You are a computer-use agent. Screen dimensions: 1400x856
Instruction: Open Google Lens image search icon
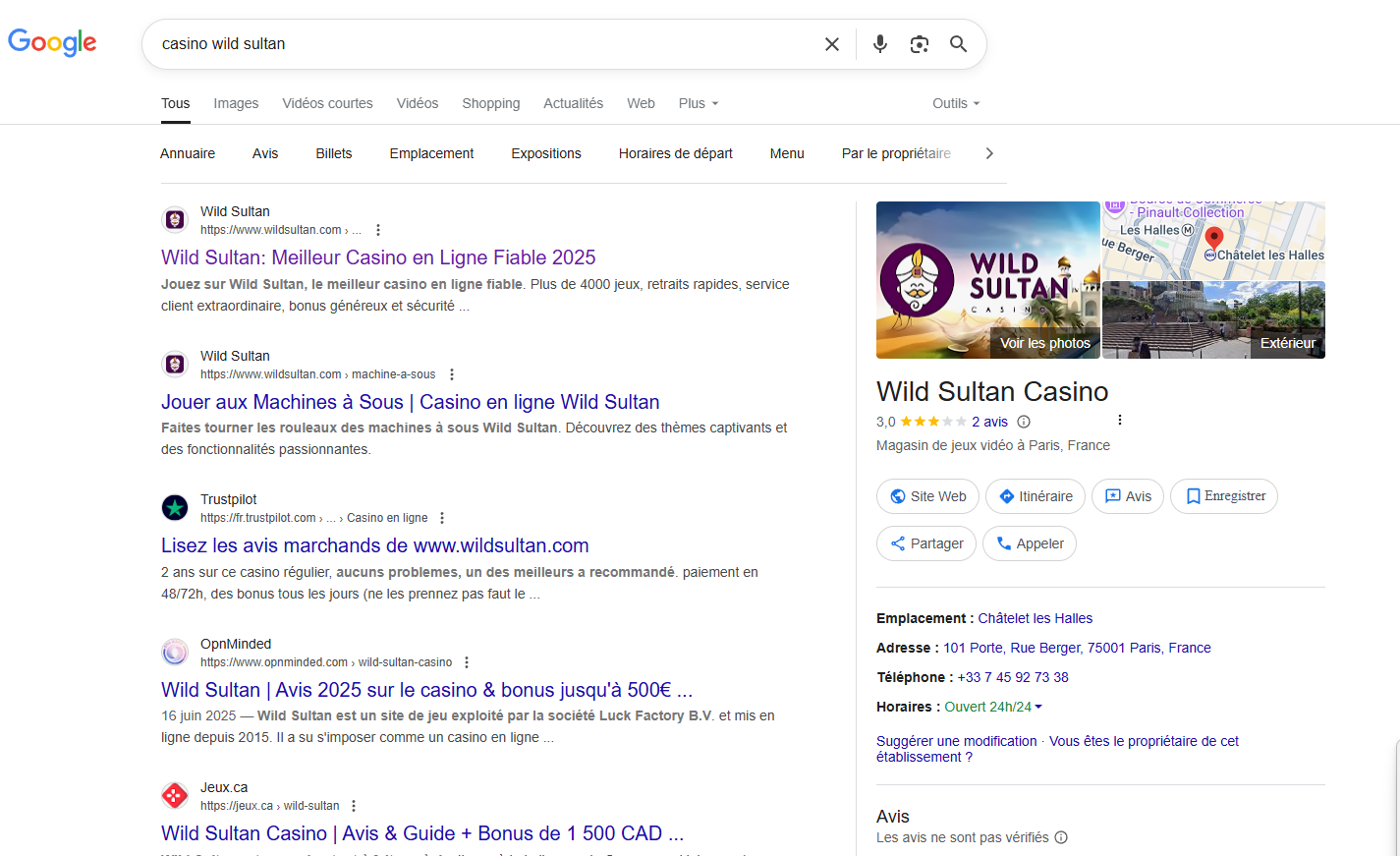(920, 44)
